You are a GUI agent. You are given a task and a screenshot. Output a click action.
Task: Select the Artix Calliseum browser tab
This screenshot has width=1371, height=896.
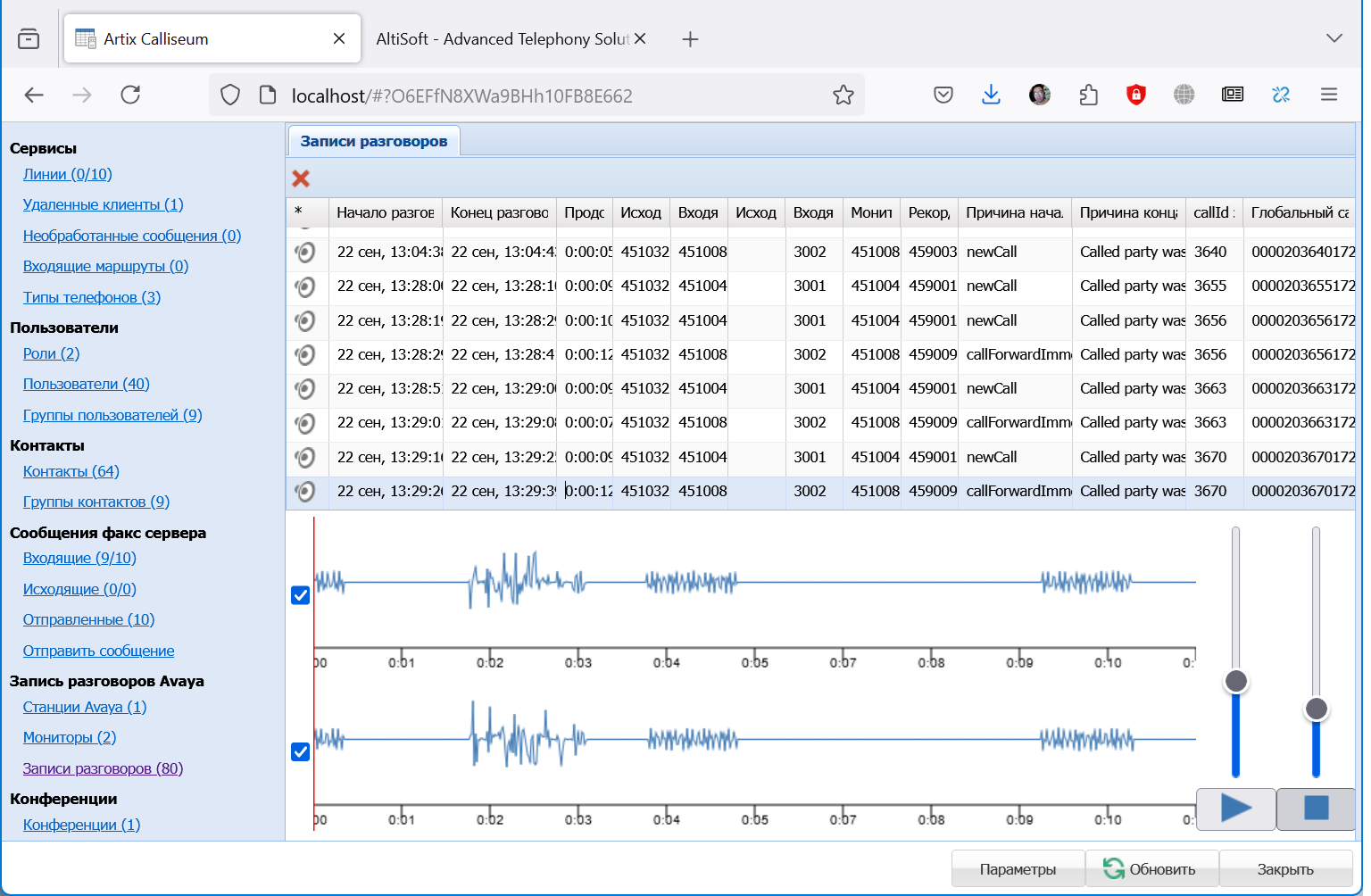212,38
